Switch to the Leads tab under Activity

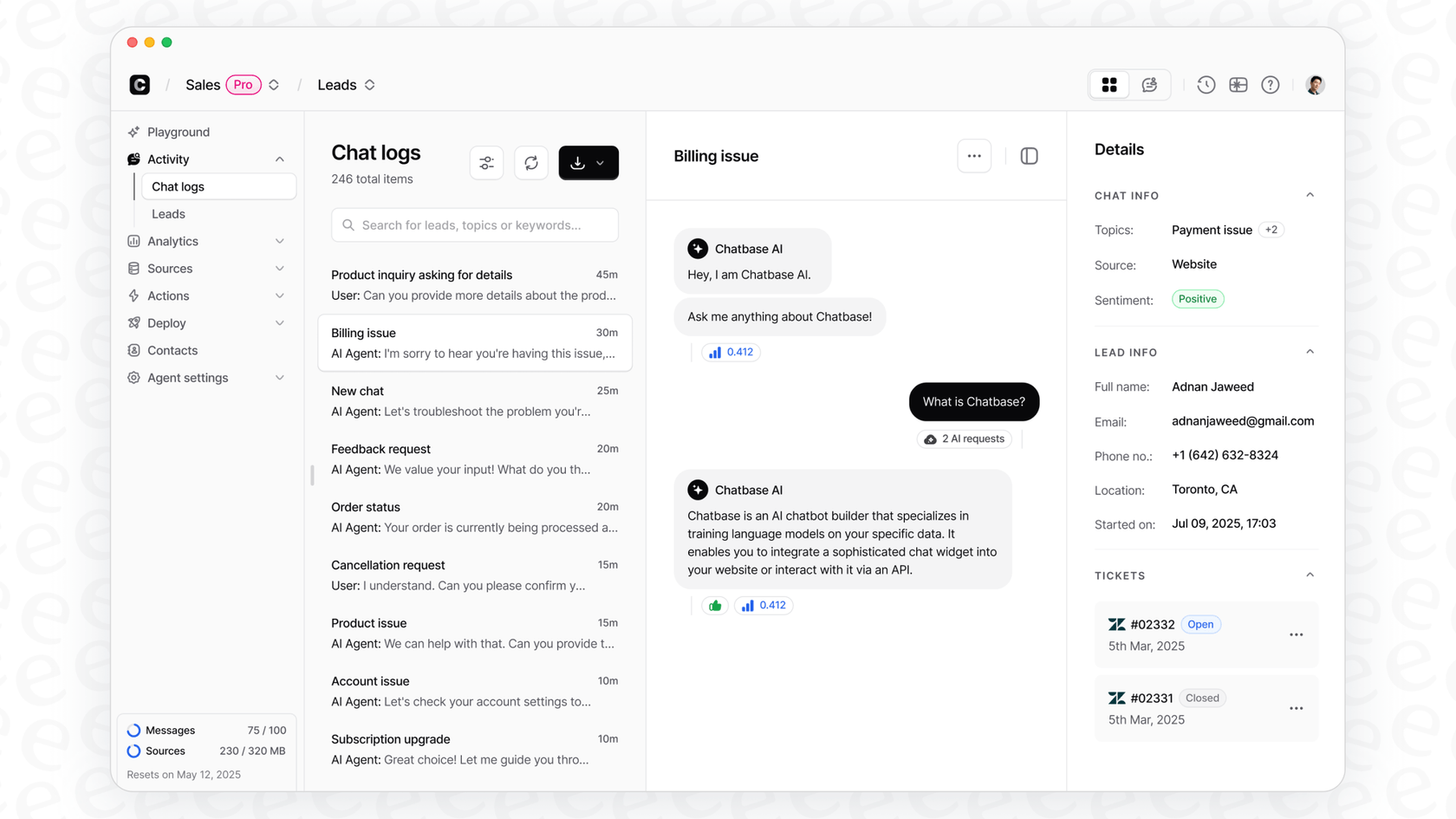point(167,213)
